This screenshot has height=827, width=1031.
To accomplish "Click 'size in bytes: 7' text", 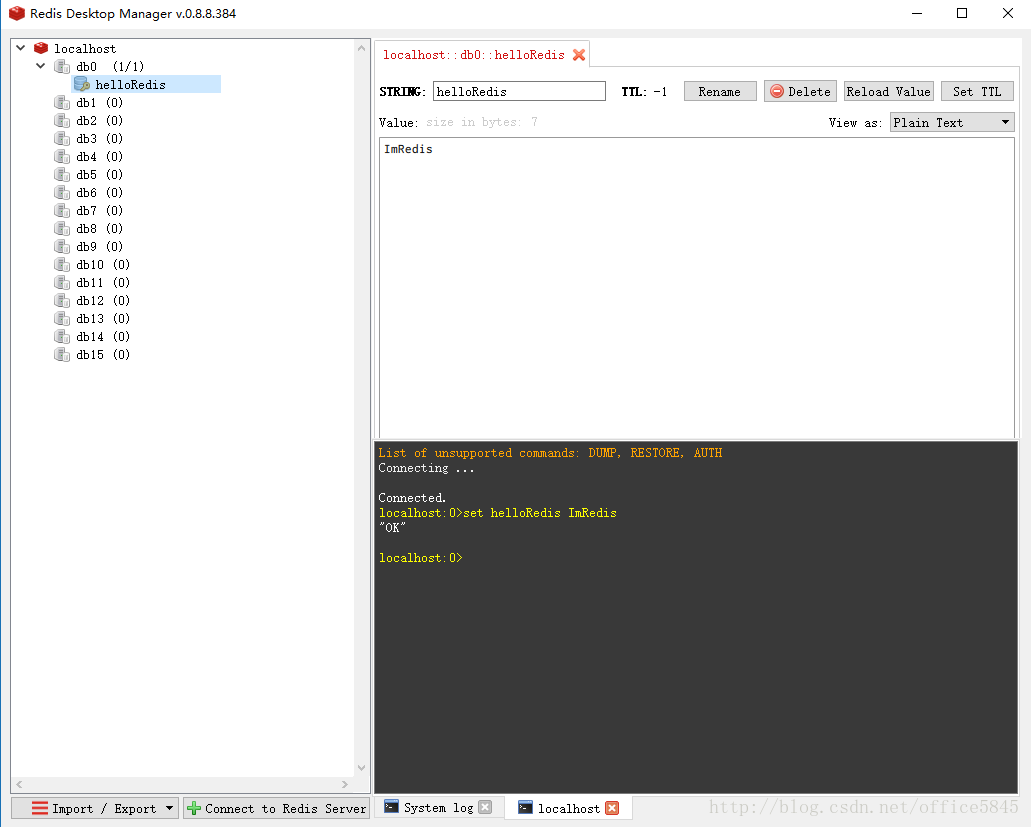I will point(482,122).
